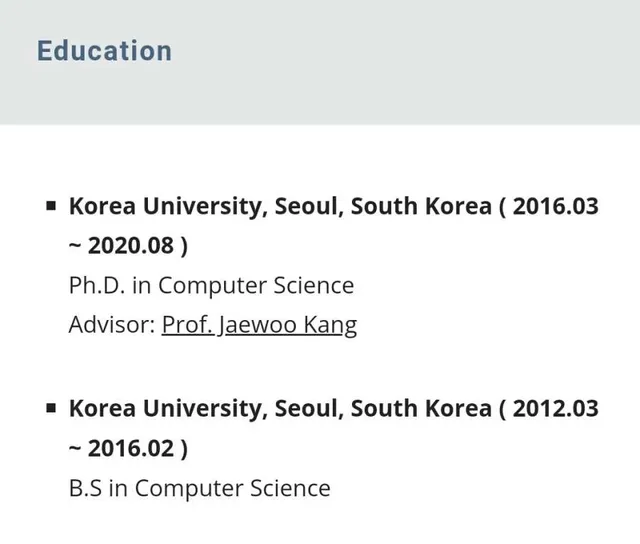The height and width of the screenshot is (544, 640).
Task: Click Korea University title in the Ph.D. entry
Action: coord(165,207)
